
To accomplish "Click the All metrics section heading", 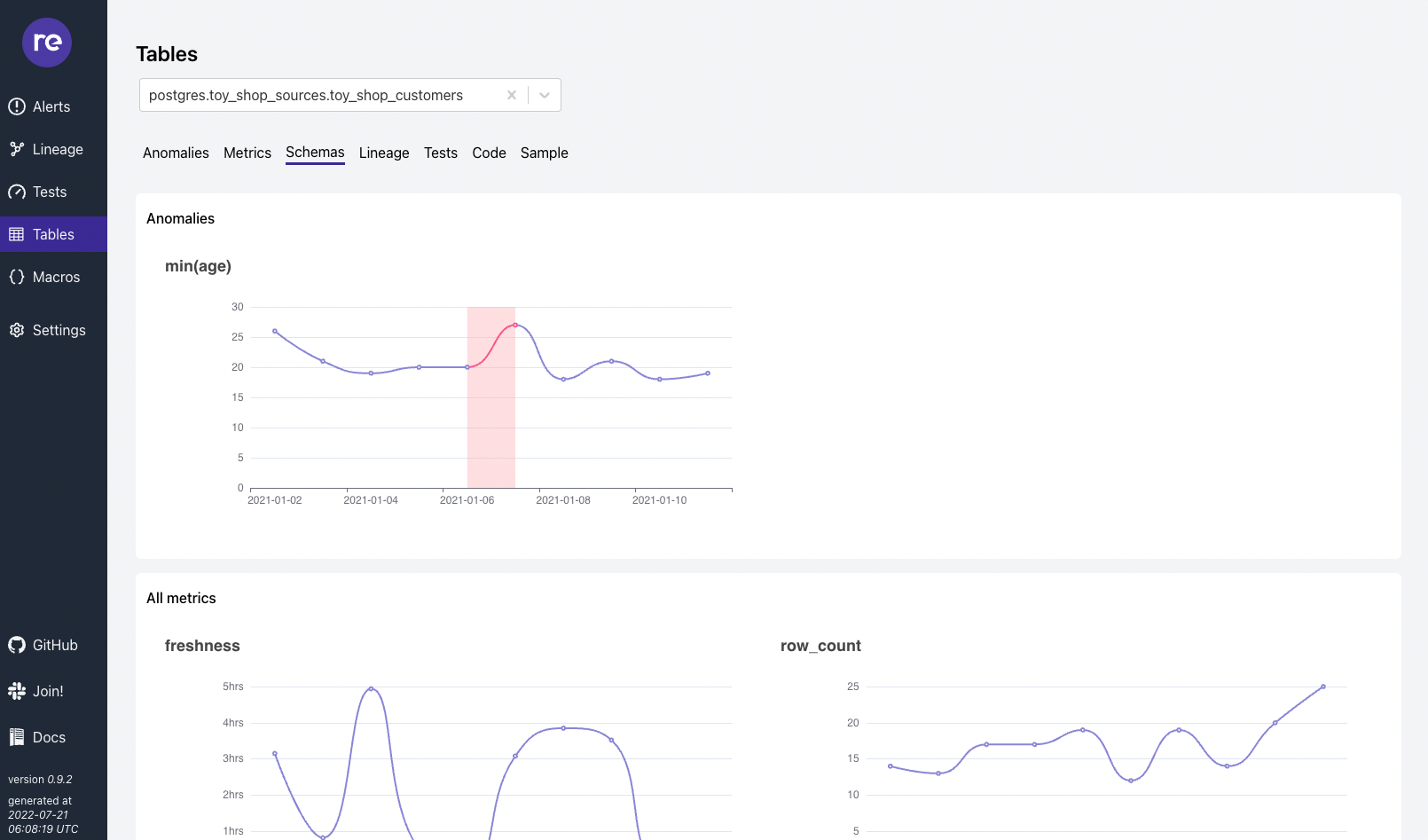I will (181, 598).
